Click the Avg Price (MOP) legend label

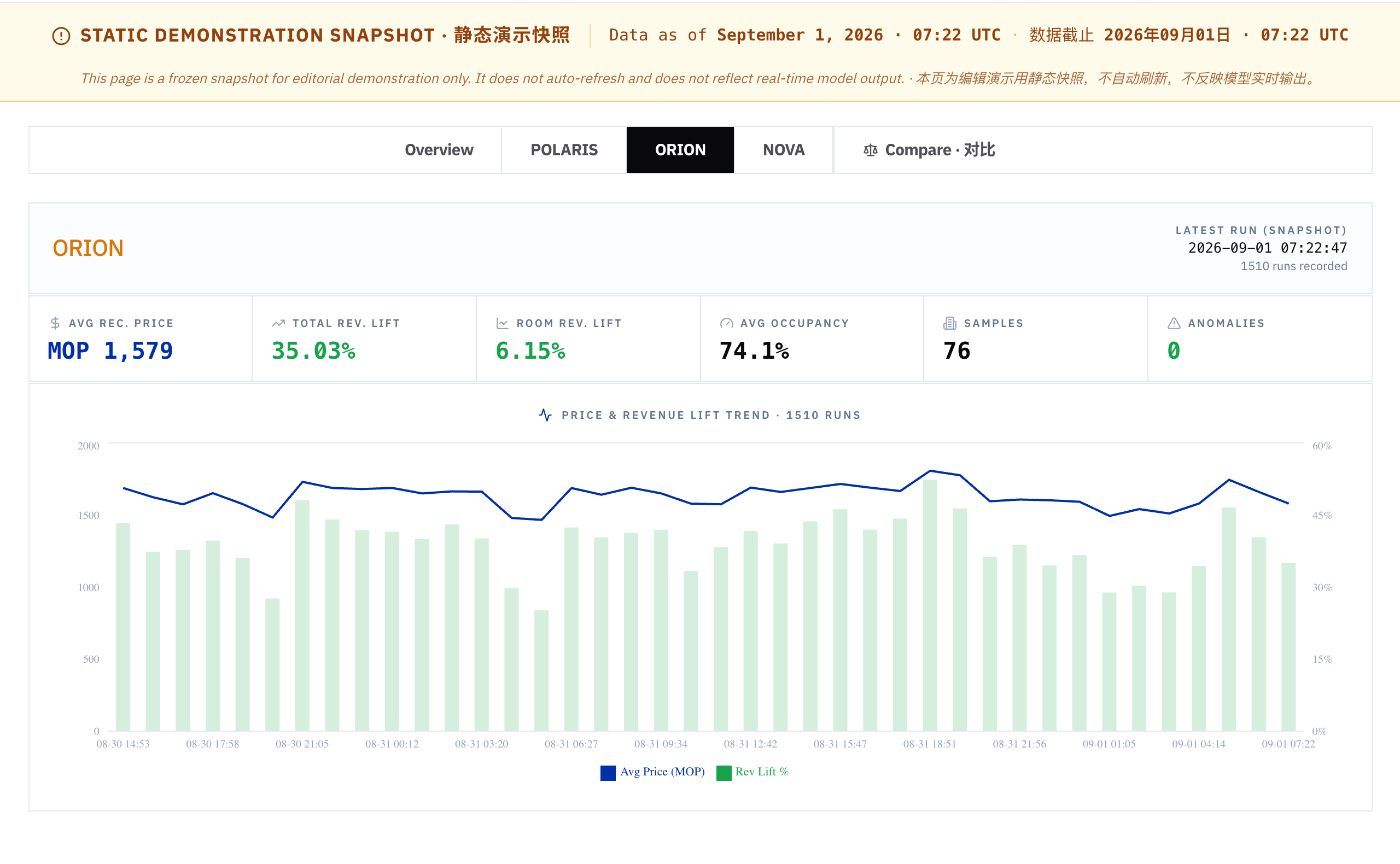pyautogui.click(x=662, y=772)
